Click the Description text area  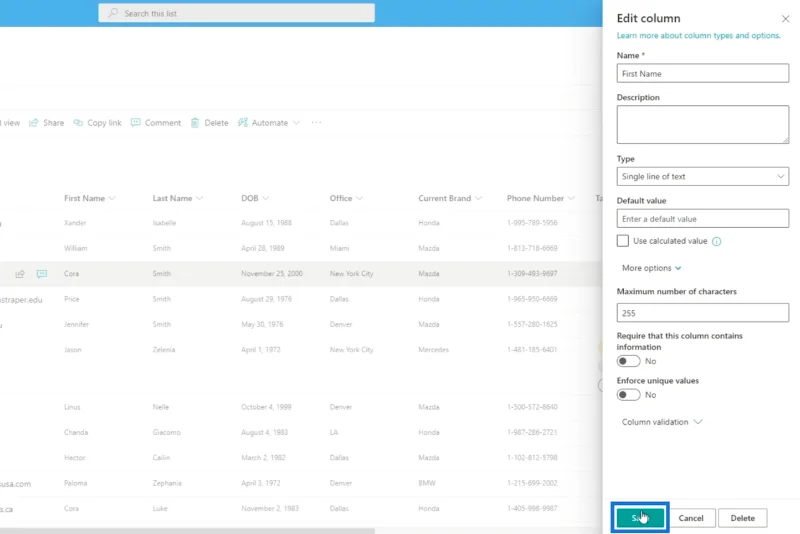point(703,124)
